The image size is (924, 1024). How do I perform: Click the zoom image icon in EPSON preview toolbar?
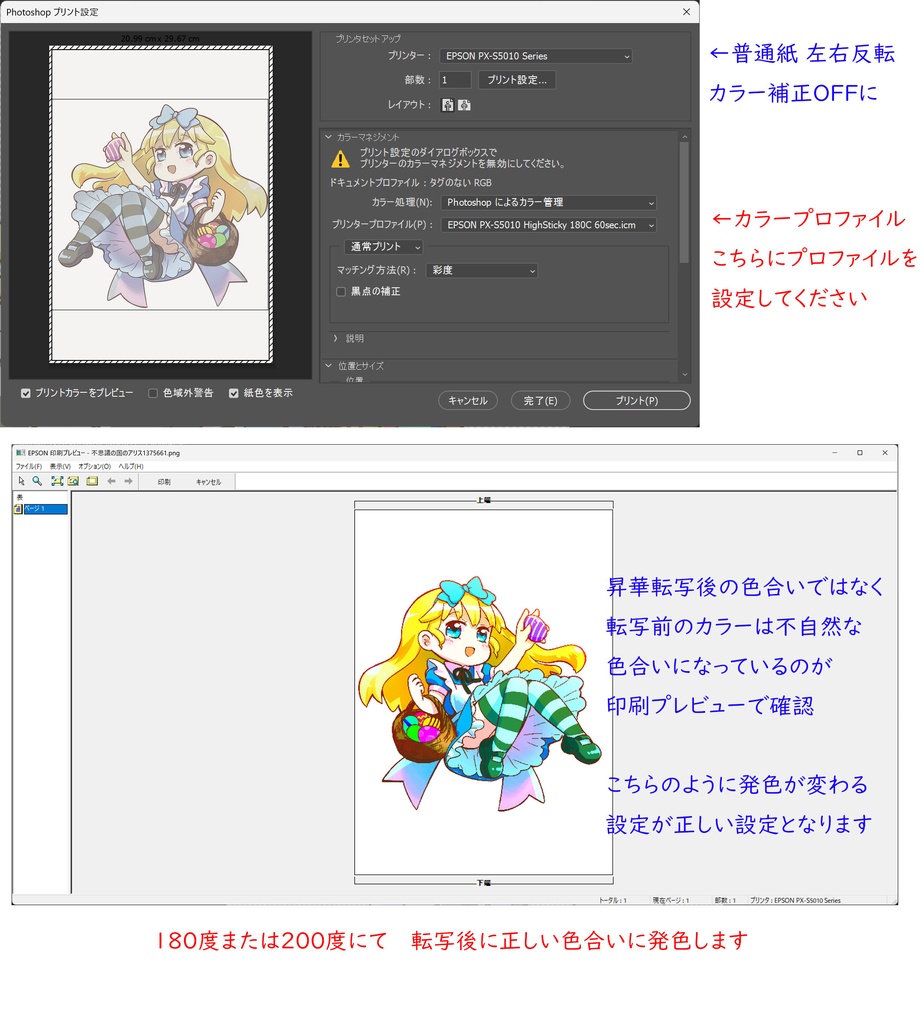click(73, 481)
